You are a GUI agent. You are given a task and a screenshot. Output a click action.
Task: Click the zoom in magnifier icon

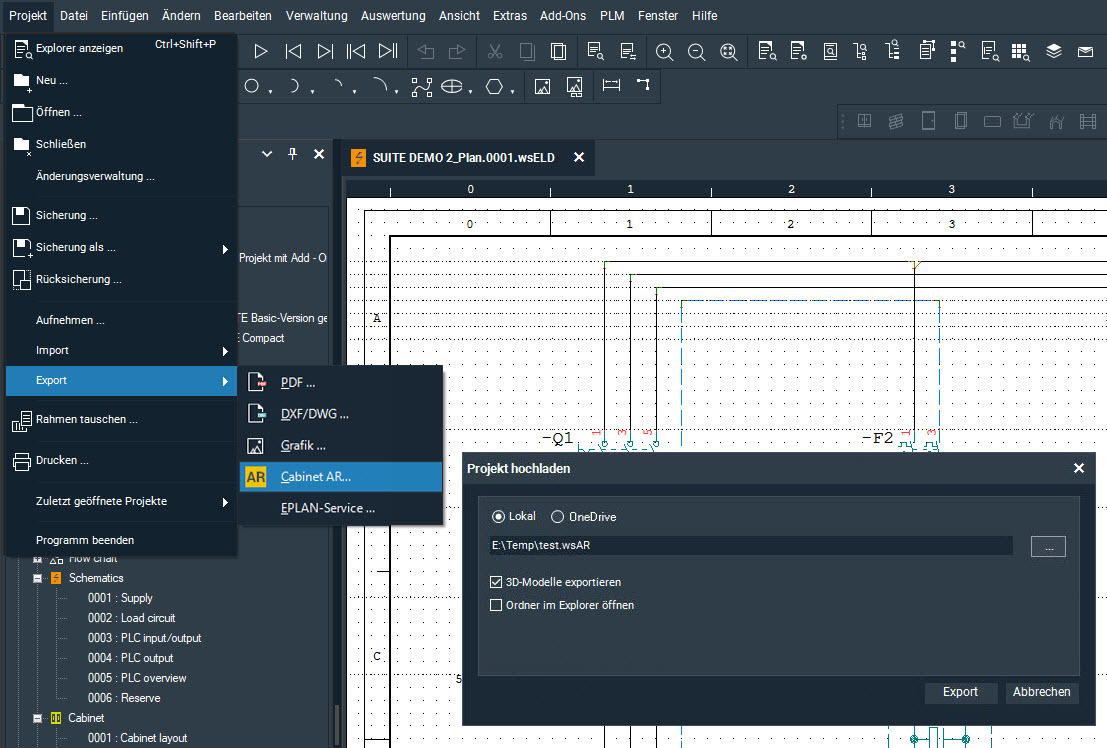pyautogui.click(x=664, y=52)
